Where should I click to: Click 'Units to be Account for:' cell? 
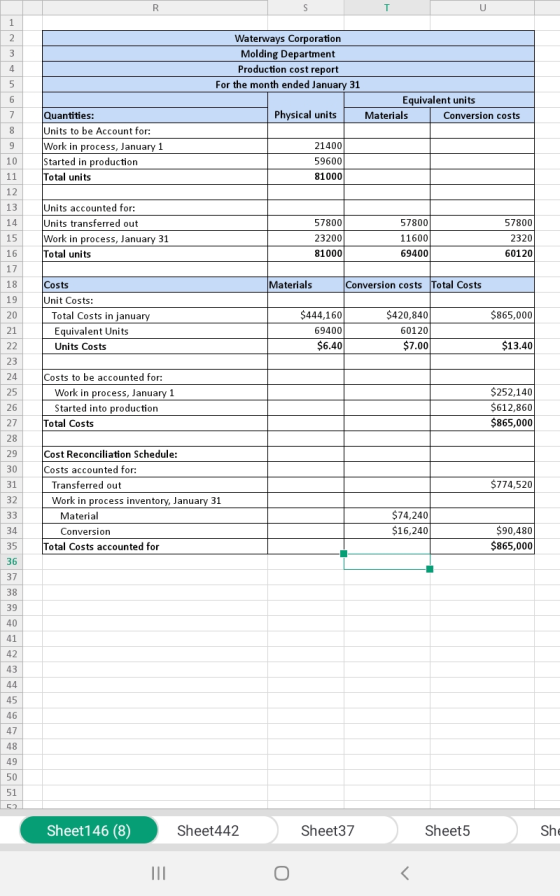(x=155, y=131)
